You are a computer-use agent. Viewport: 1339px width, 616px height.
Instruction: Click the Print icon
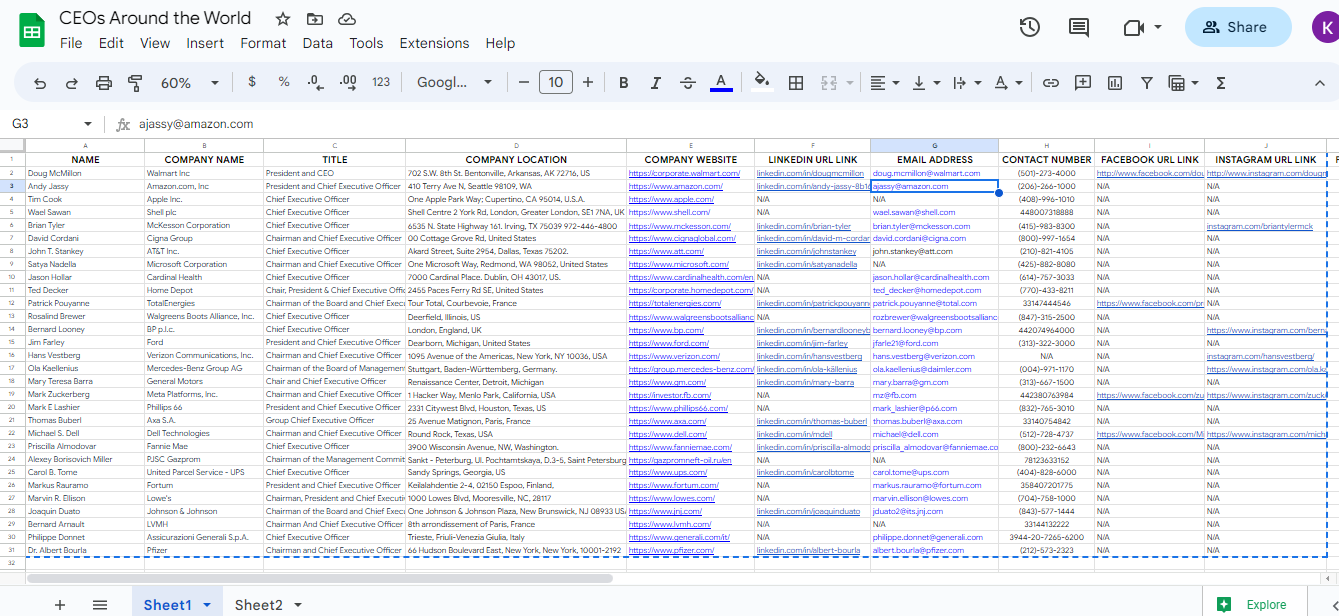104,83
